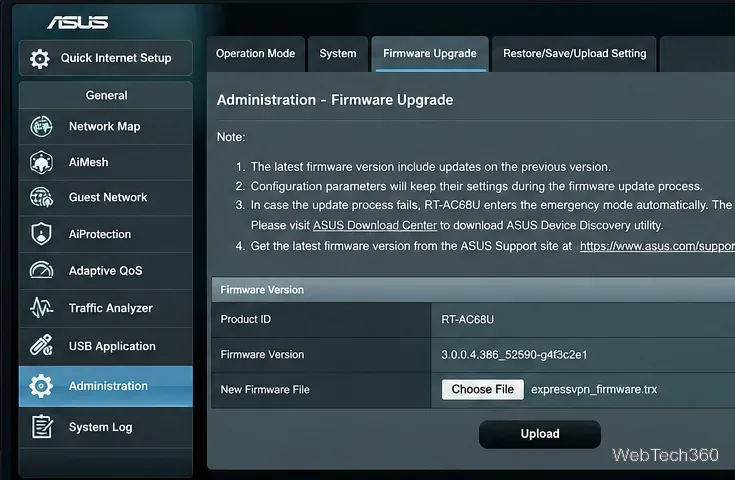Select Administration in the sidebar

click(105, 386)
